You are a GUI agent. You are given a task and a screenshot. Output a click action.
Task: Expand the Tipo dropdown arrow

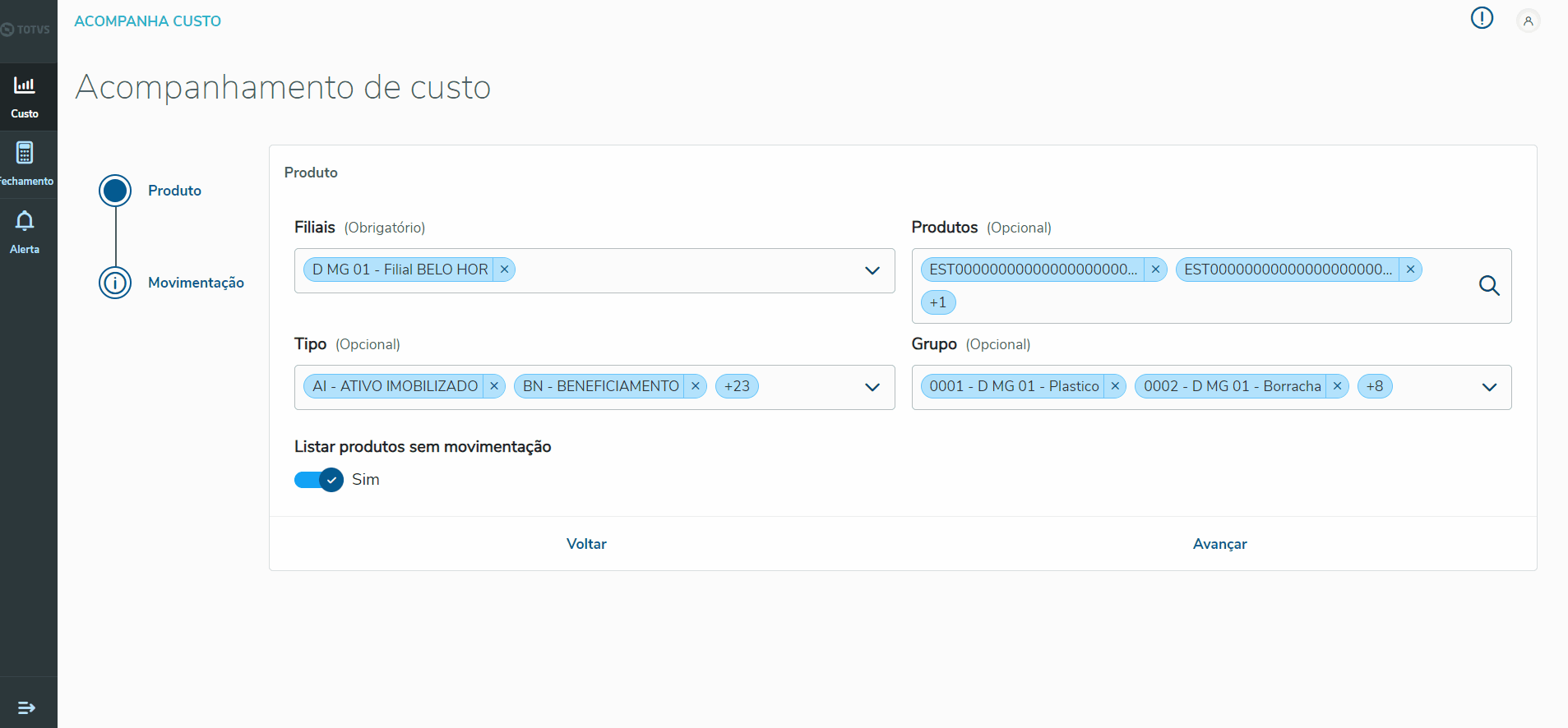click(x=872, y=387)
